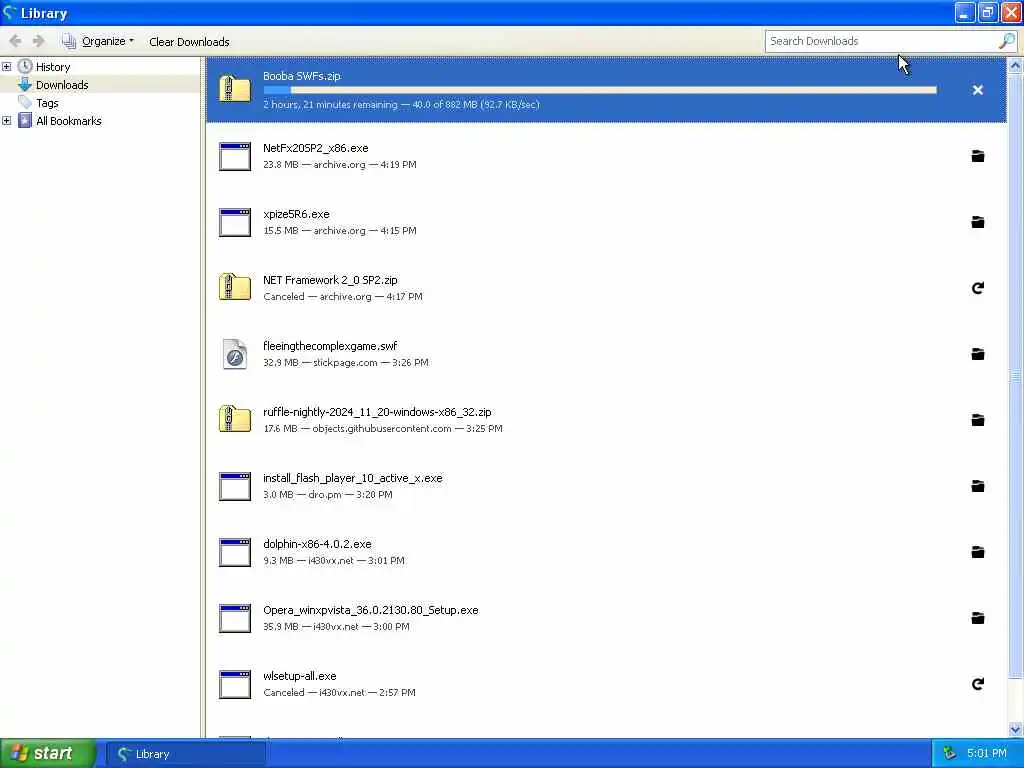Click the NetFx20SP2_x86.exe program icon
1024x768 pixels.
(x=234, y=156)
